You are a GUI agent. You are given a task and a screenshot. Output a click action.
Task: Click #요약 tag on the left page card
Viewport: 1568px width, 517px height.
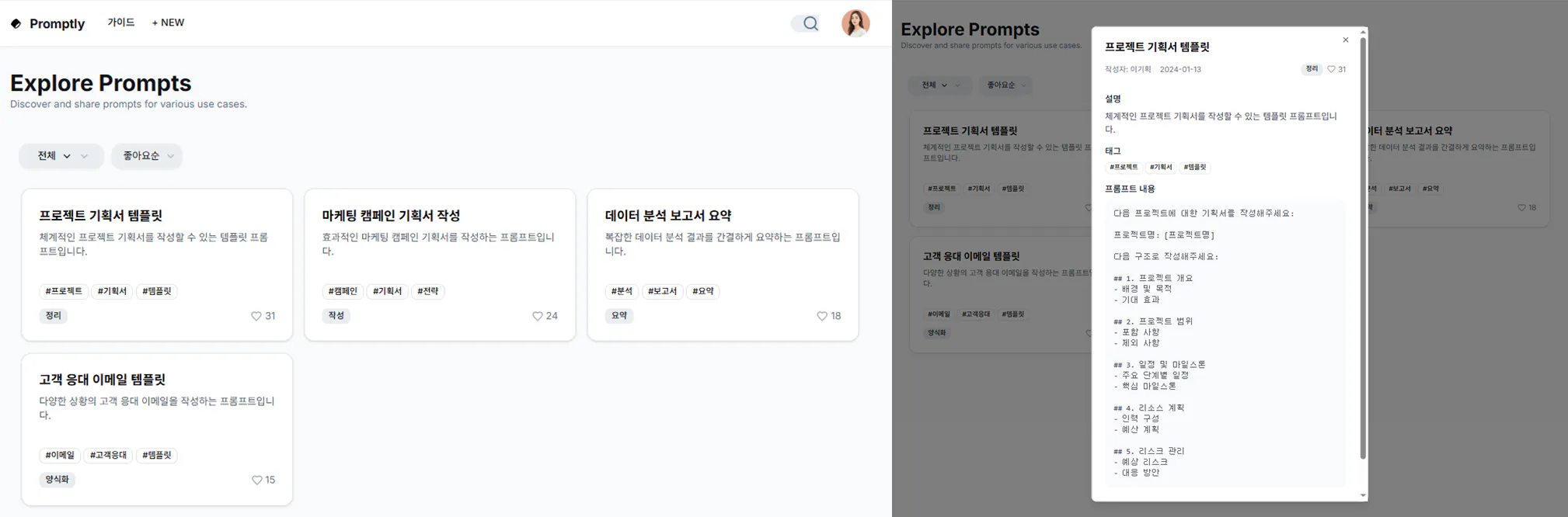coord(703,291)
